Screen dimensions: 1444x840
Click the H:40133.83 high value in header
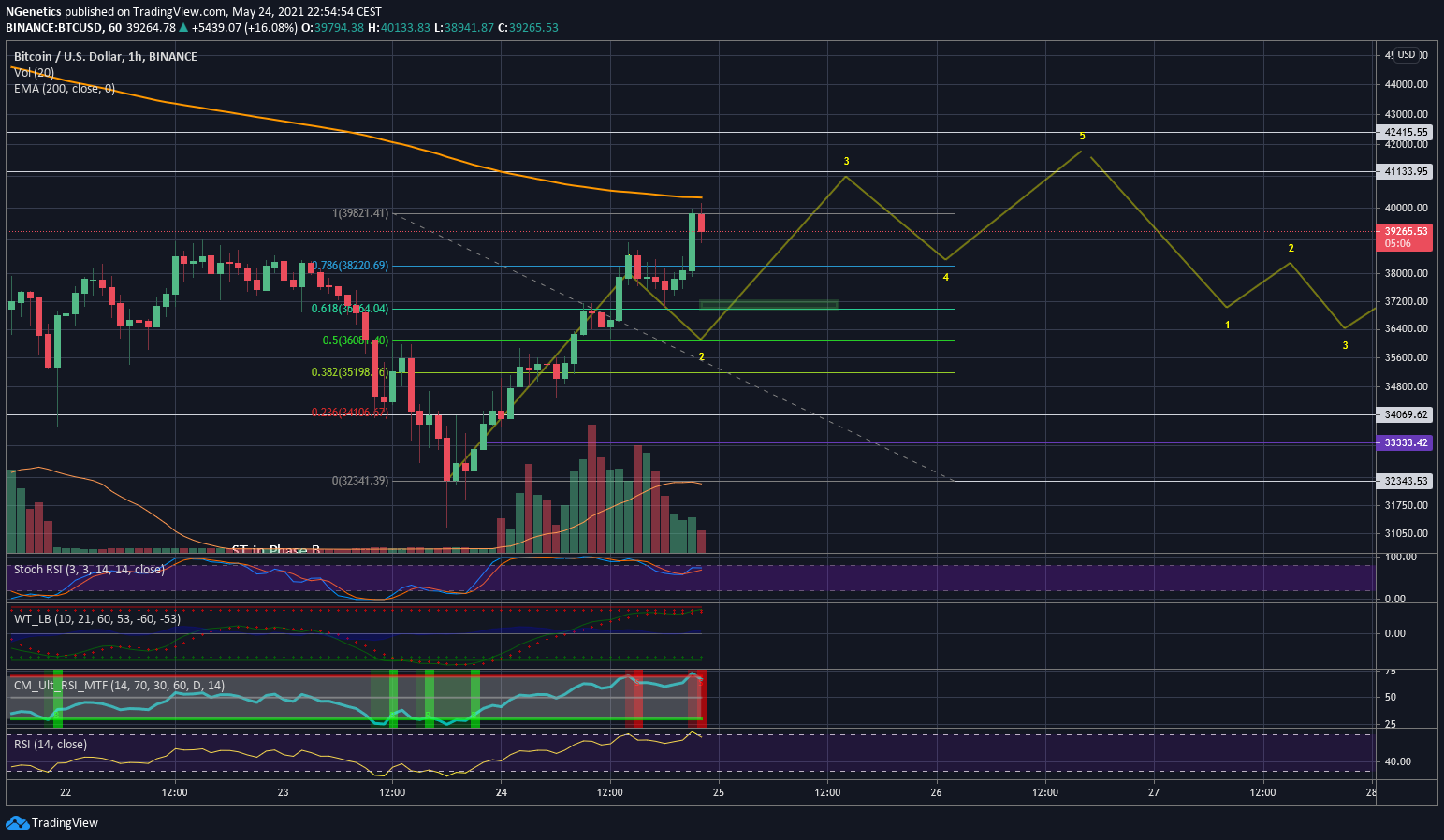click(399, 28)
